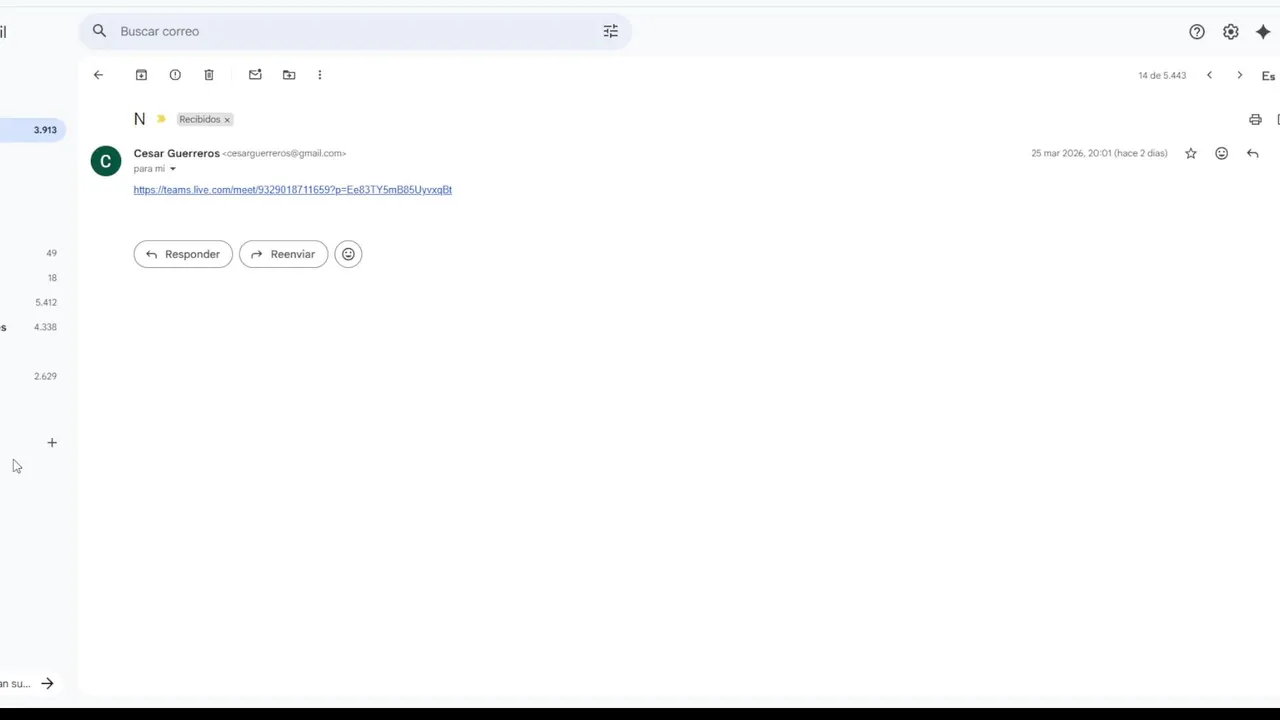1280x720 pixels.
Task: Open Gmail settings gear
Action: (1231, 32)
